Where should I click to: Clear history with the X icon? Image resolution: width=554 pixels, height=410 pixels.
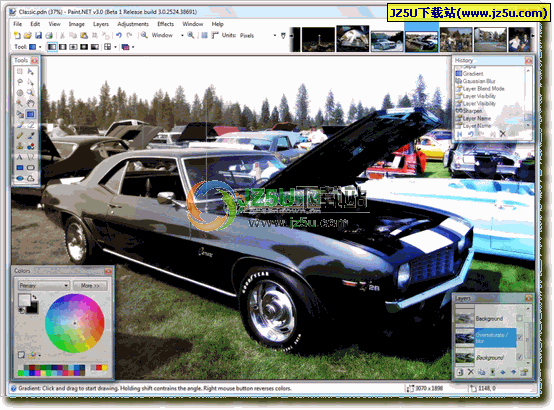[x=502, y=134]
